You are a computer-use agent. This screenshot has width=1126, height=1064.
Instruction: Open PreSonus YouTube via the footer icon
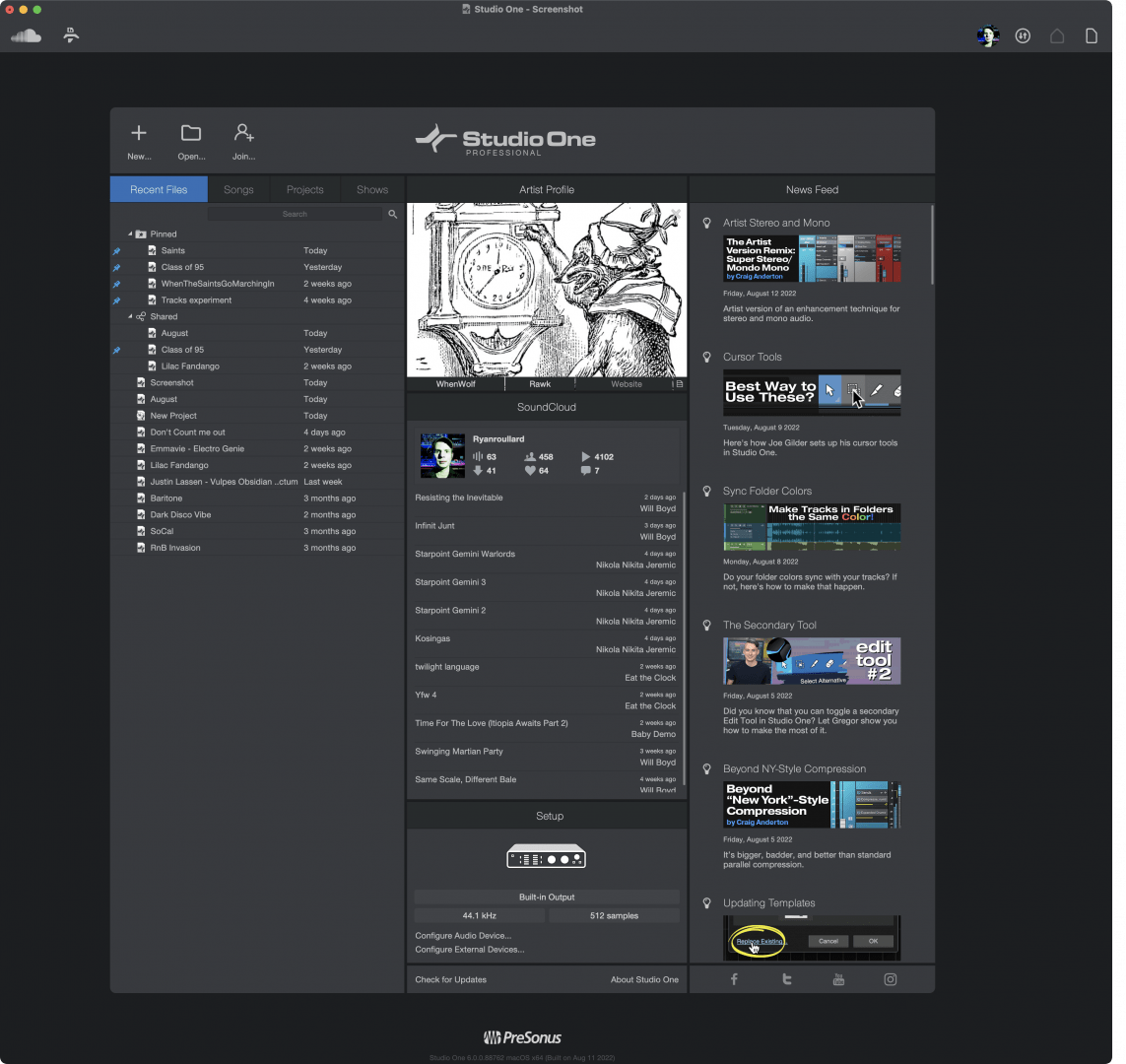(838, 979)
